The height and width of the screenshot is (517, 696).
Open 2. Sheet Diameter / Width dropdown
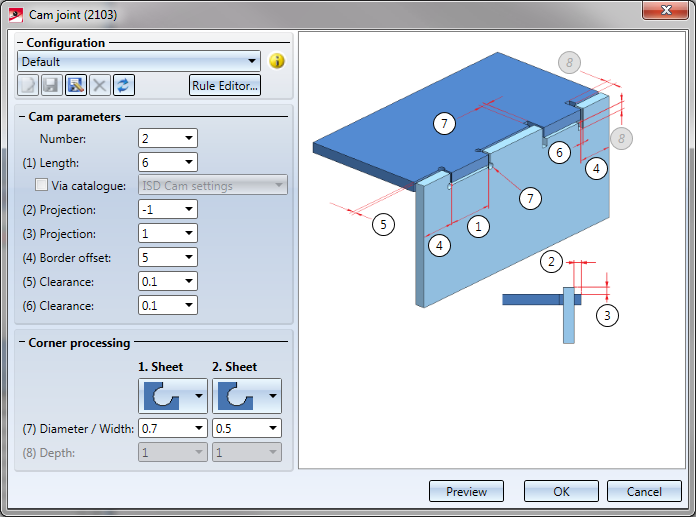pyautogui.click(x=247, y=428)
